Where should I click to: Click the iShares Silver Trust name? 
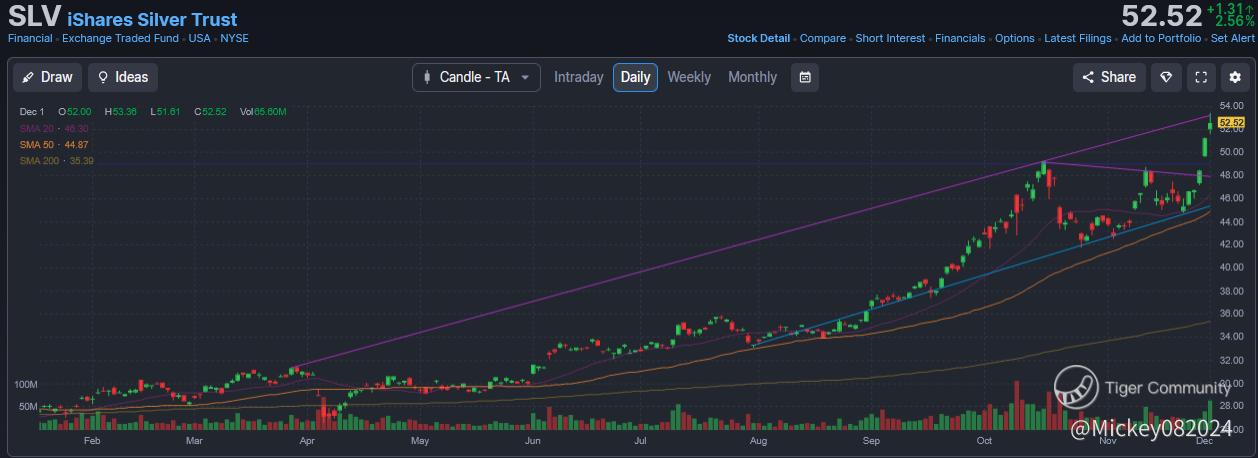[x=152, y=19]
